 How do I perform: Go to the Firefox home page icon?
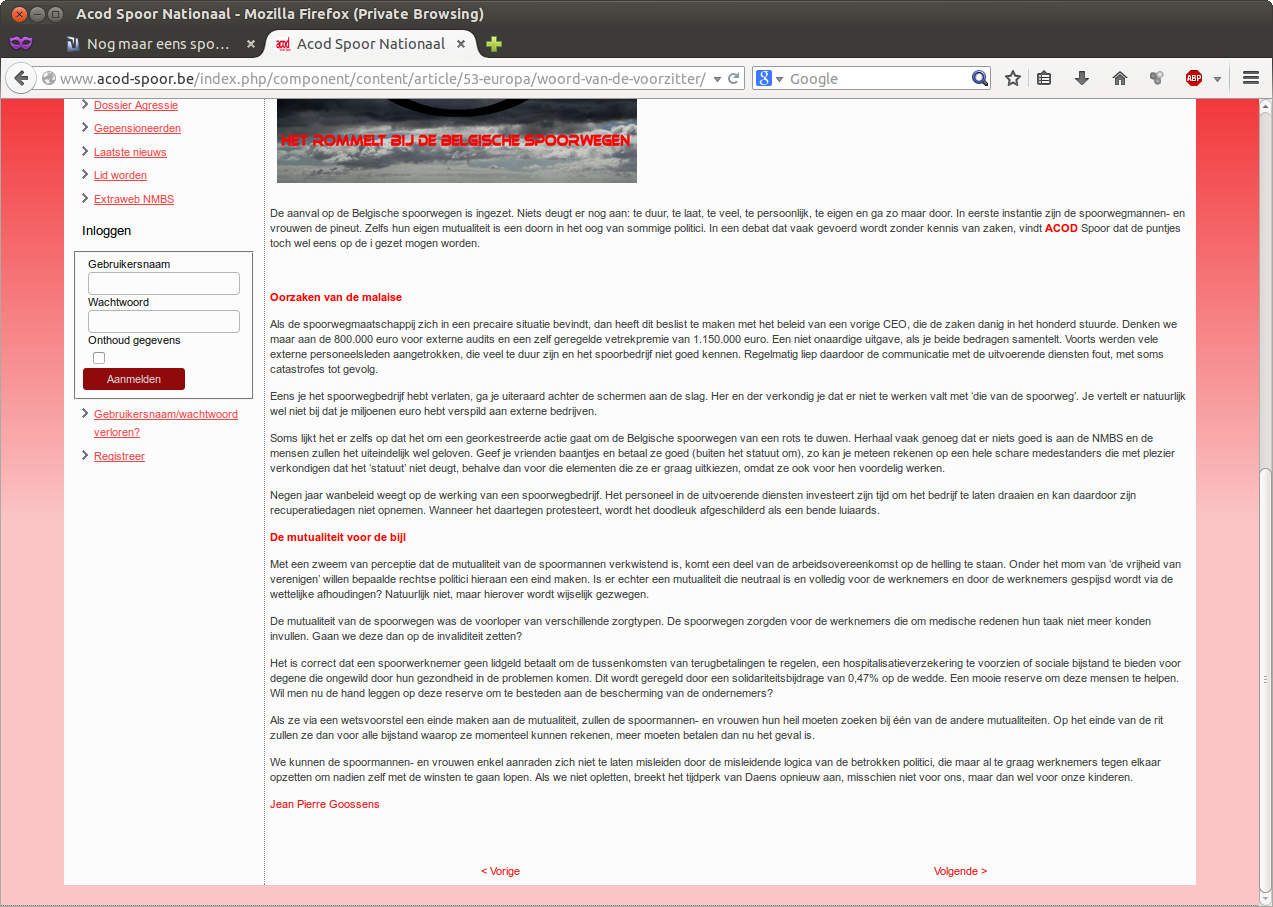click(1120, 78)
